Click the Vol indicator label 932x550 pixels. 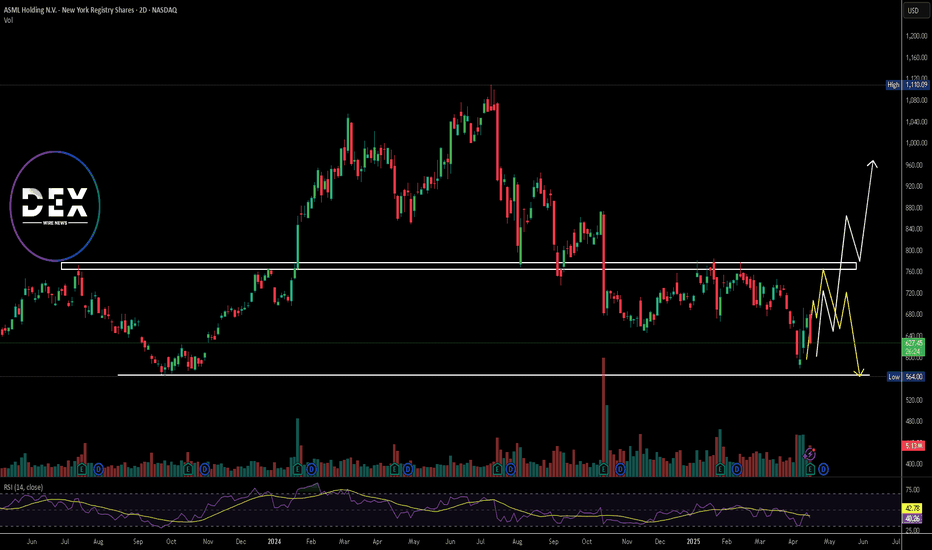[x=8, y=20]
